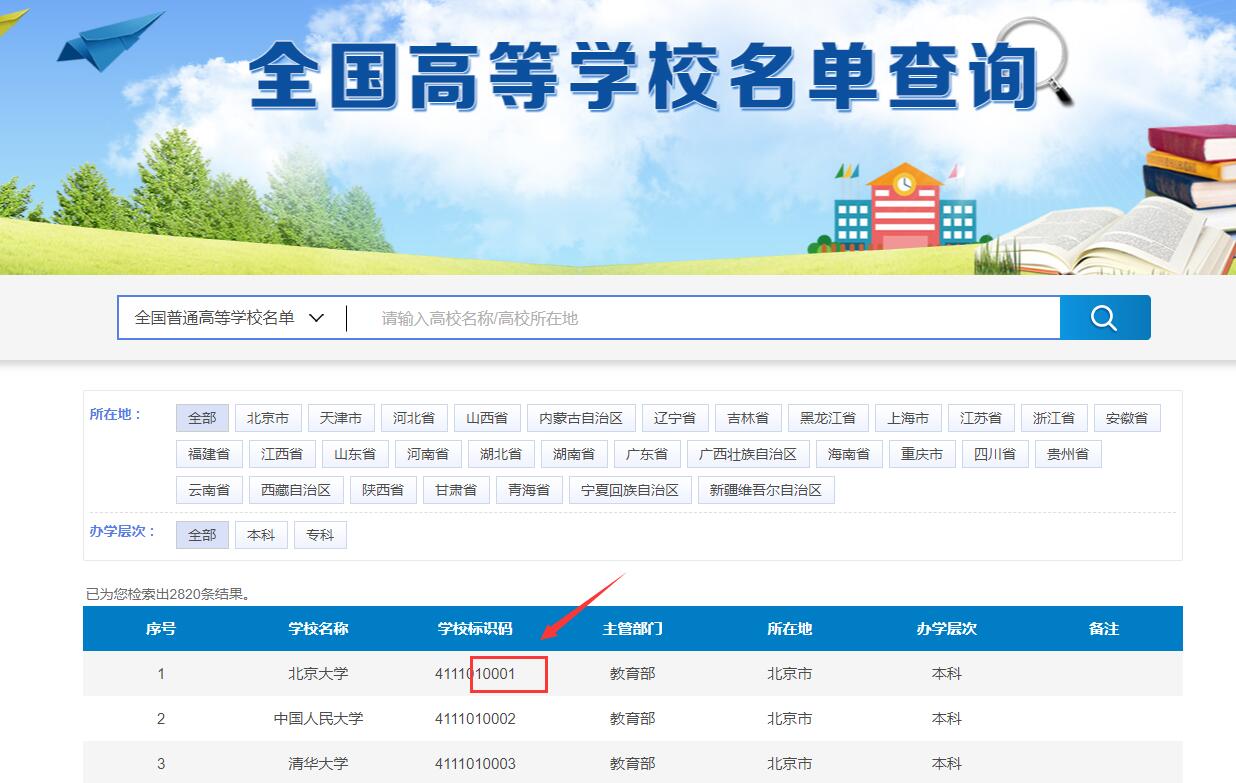Click the 办学层次 column header
Image resolution: width=1236 pixels, height=783 pixels.
click(946, 629)
